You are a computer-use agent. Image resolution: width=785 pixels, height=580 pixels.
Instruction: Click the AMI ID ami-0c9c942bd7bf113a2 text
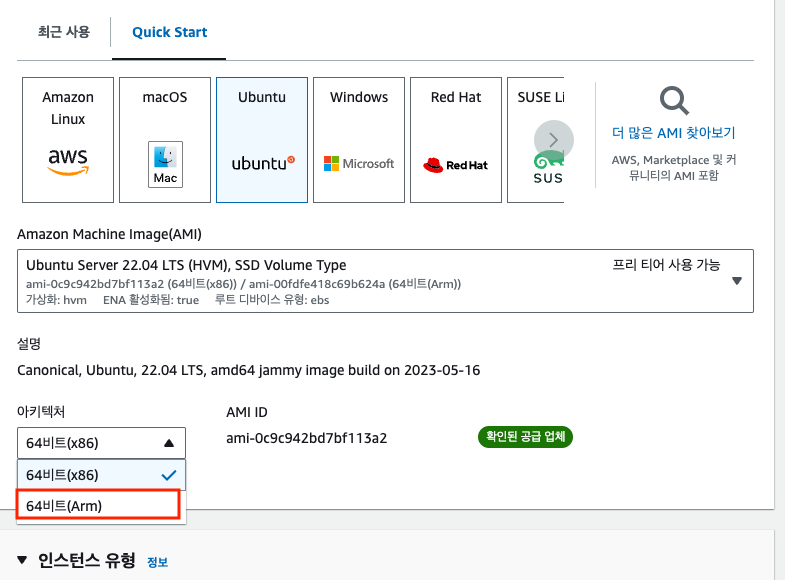point(306,438)
